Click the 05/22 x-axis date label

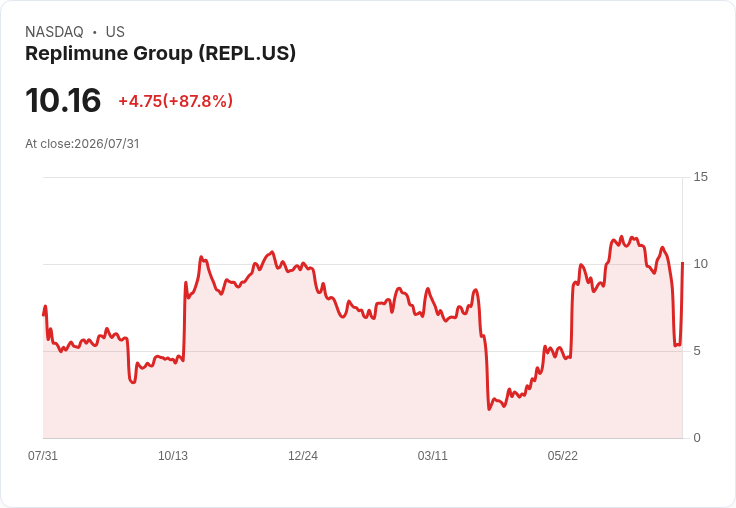[x=562, y=455]
